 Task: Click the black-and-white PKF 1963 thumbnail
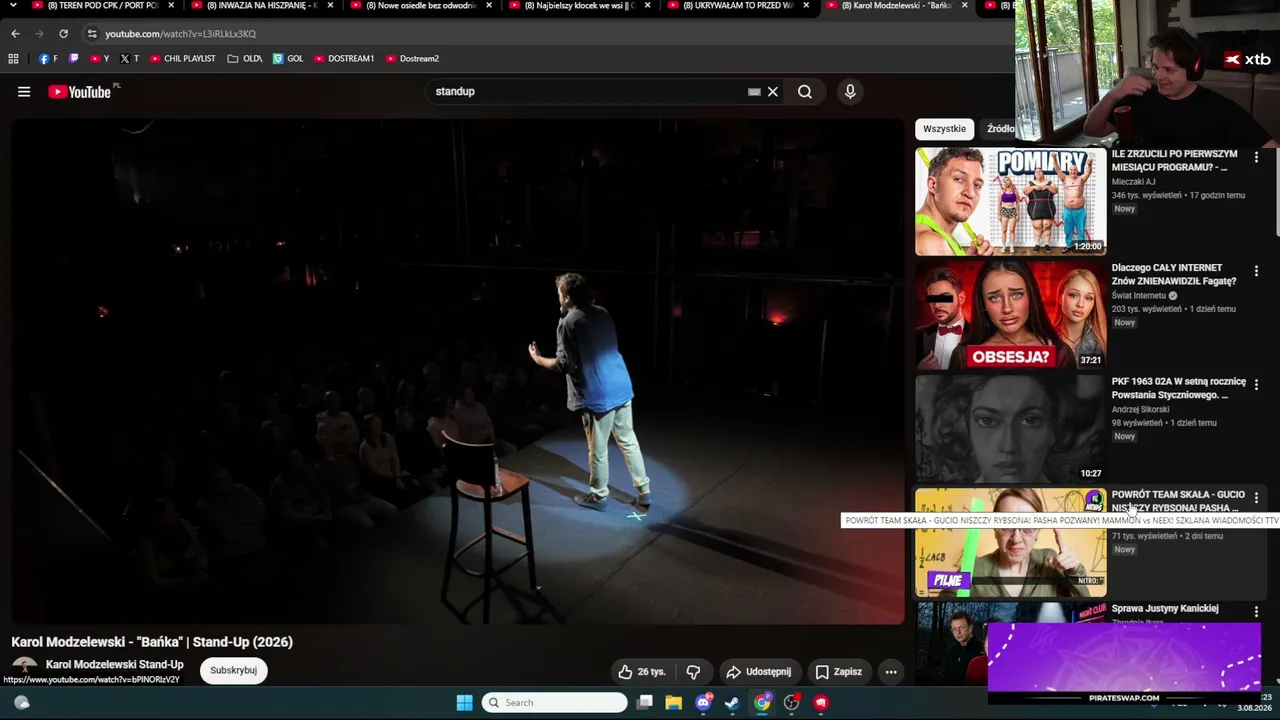coord(1011,429)
